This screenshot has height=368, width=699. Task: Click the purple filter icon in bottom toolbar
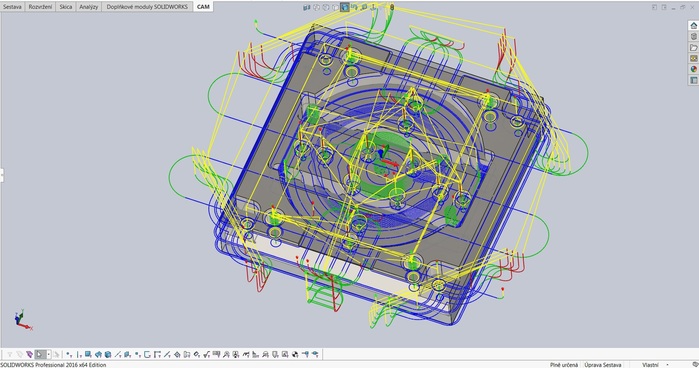pos(29,355)
